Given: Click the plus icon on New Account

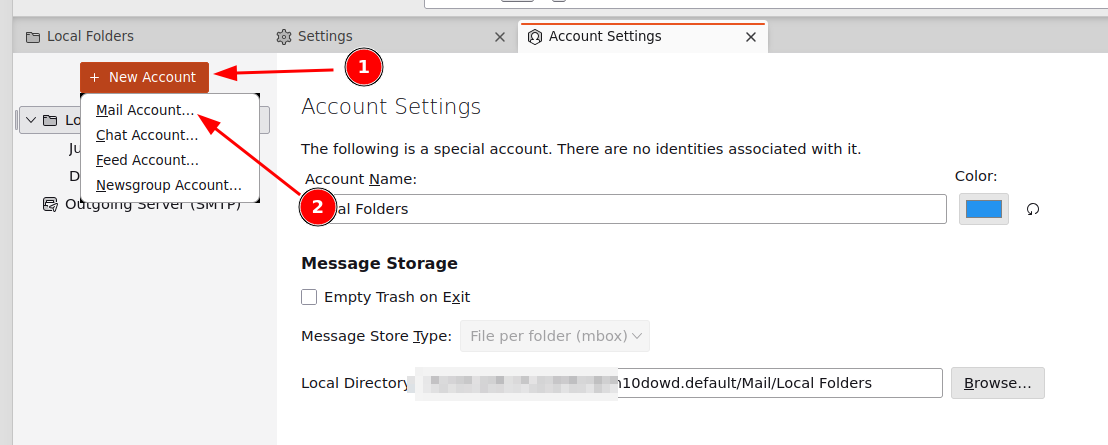Looking at the screenshot, I should [94, 77].
